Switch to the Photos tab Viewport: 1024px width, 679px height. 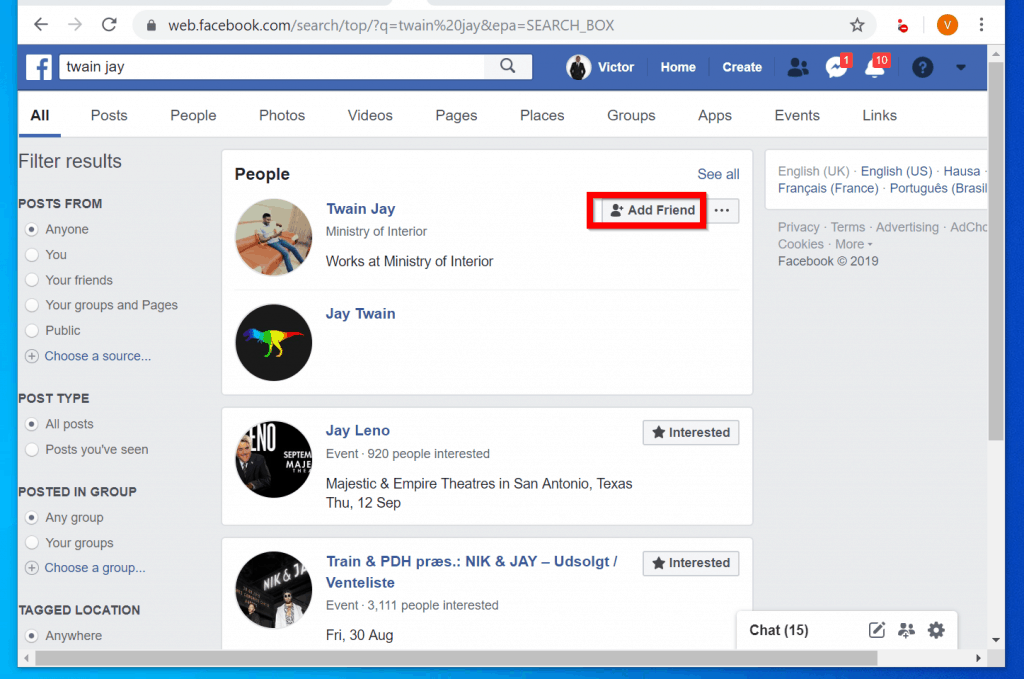[x=282, y=116]
